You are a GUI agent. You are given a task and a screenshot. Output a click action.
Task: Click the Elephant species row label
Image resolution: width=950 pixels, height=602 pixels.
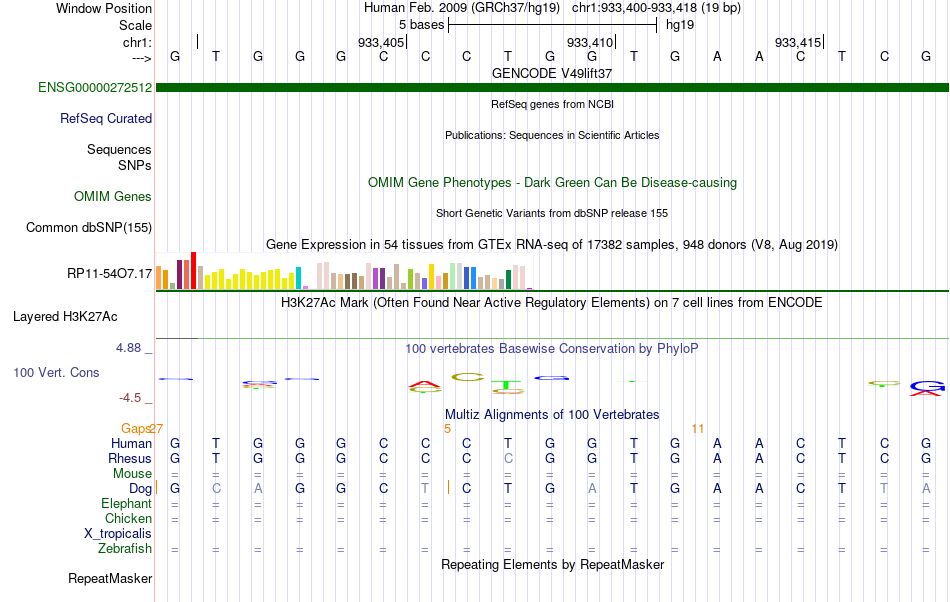pos(127,503)
